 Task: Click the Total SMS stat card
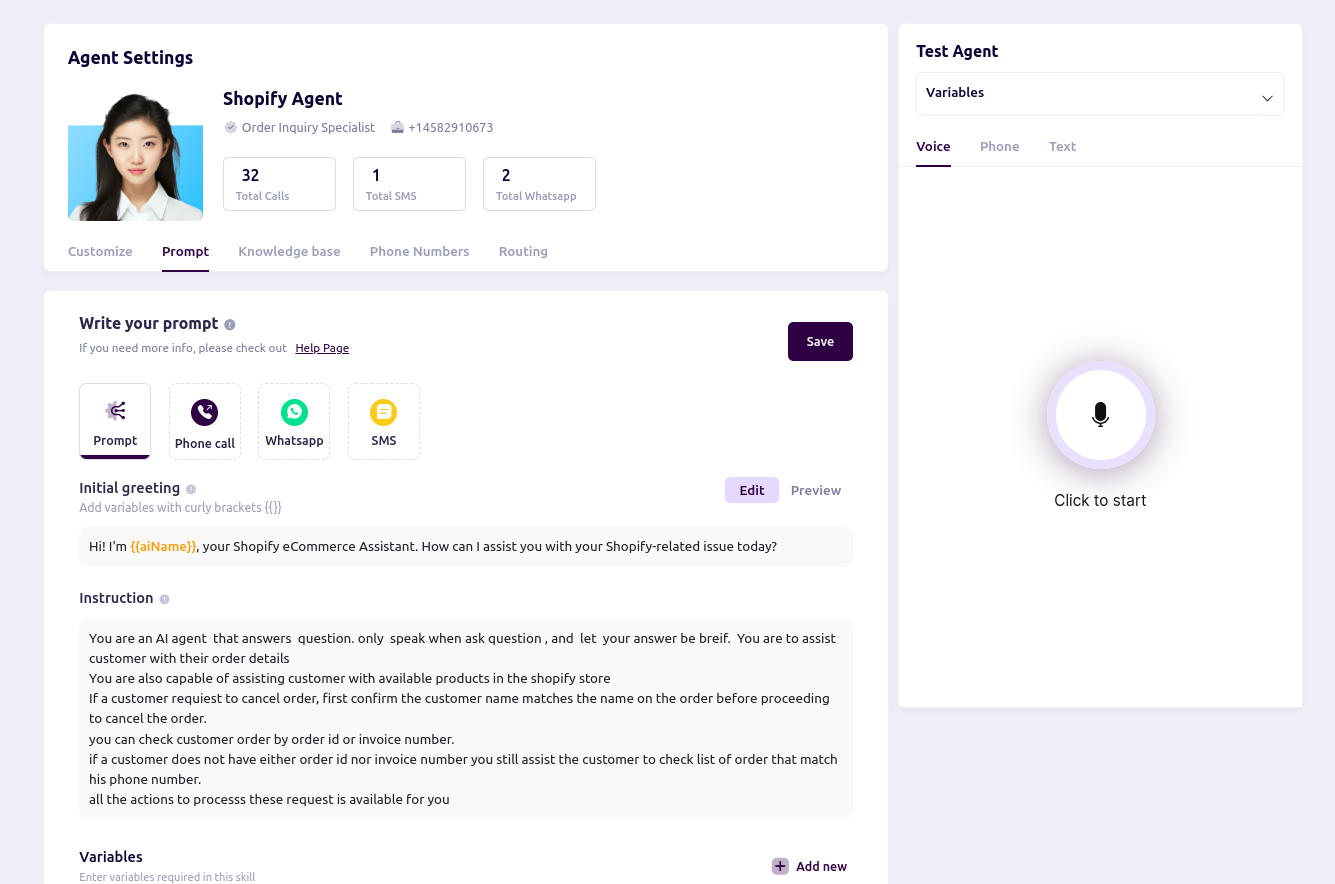tap(409, 184)
